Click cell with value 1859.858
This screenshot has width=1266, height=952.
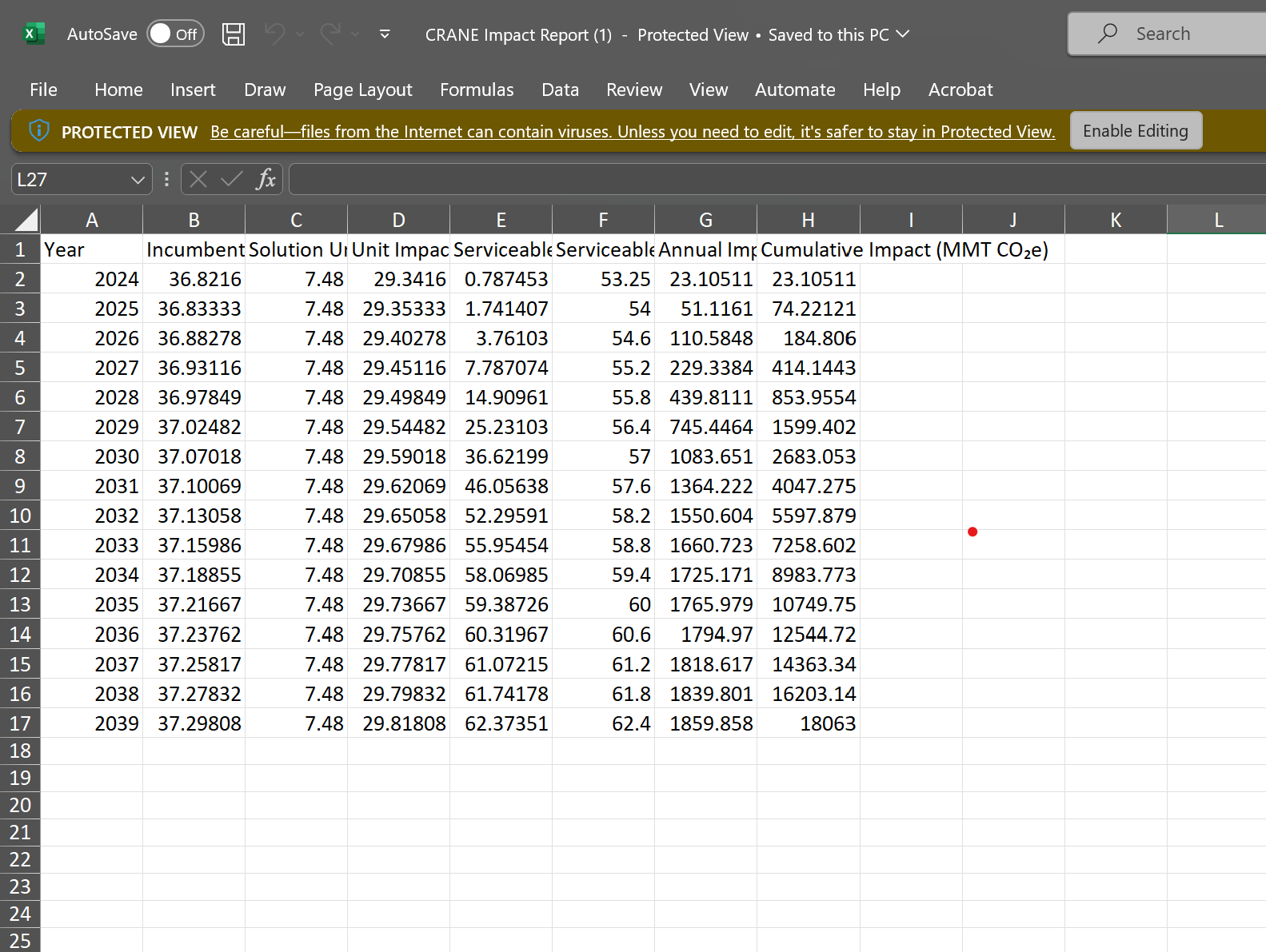[x=706, y=723]
